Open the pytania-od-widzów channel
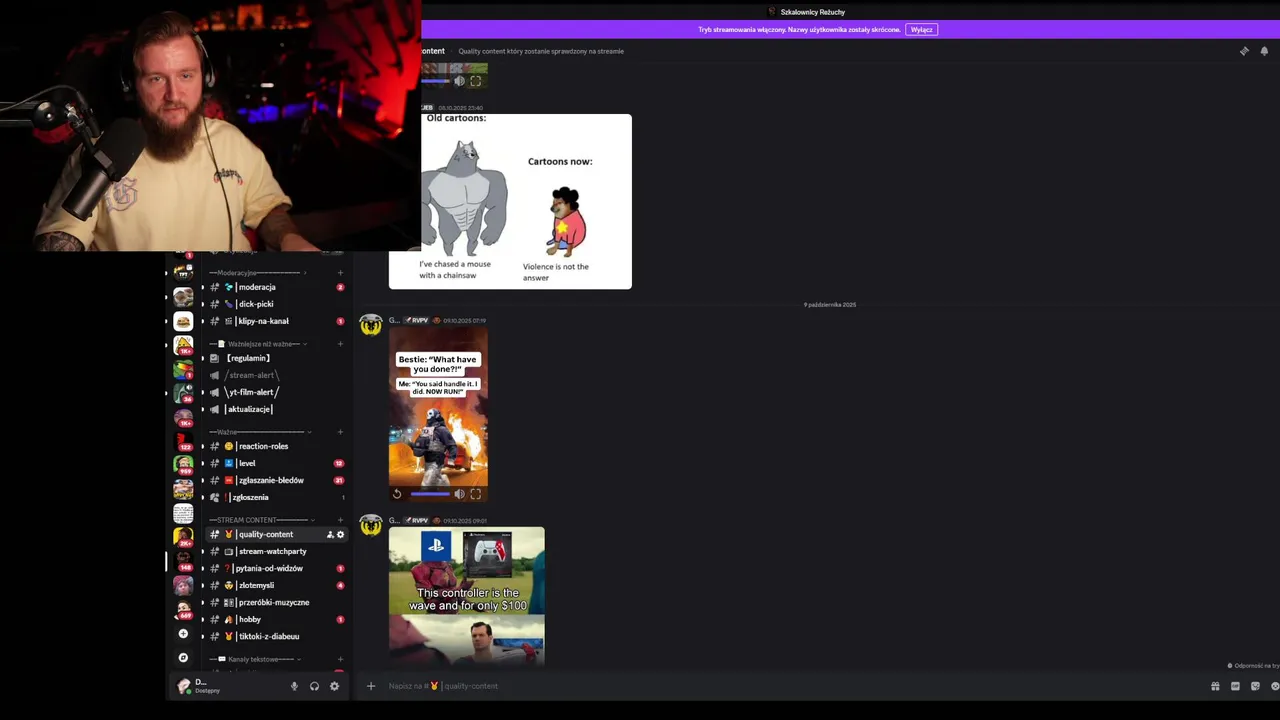 277,568
